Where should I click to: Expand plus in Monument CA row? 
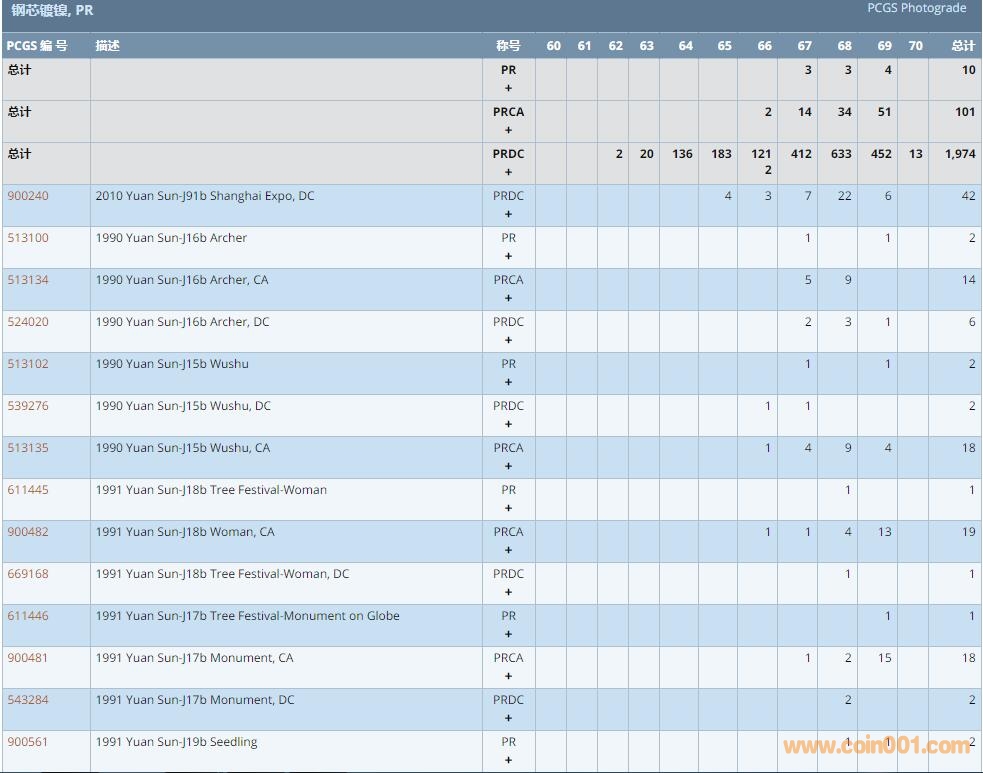click(x=508, y=676)
